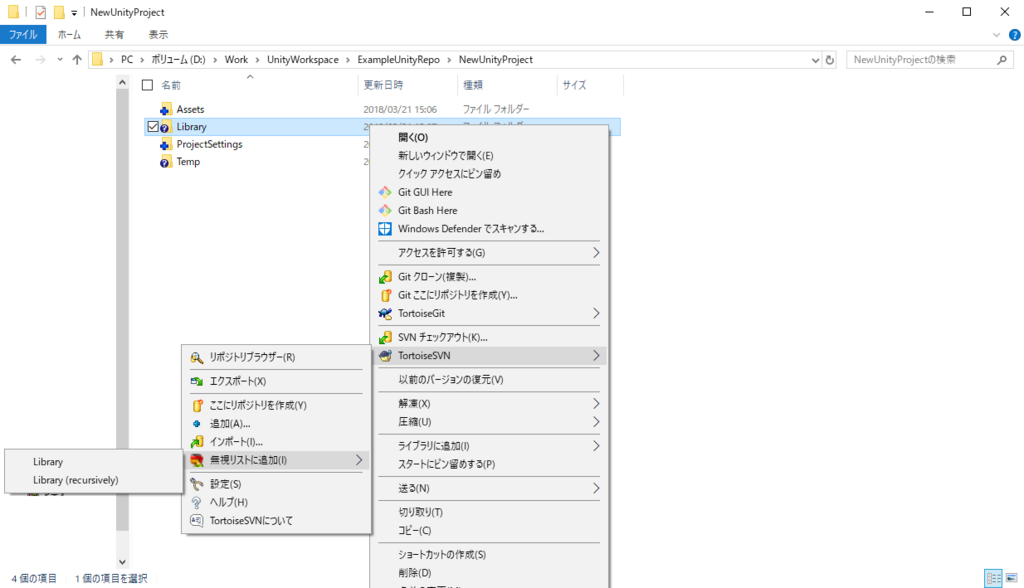Click the Assets folder SVN overlay icon

pos(165,109)
